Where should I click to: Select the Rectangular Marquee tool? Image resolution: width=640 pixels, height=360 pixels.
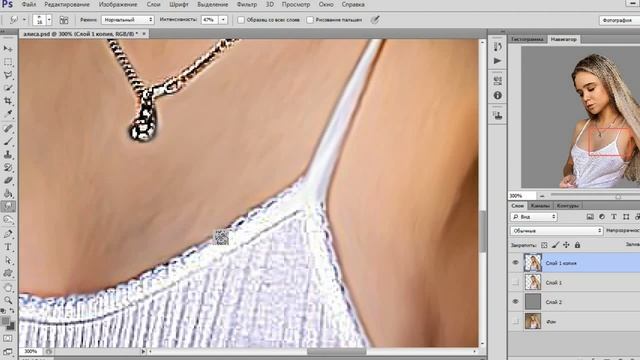(8, 62)
